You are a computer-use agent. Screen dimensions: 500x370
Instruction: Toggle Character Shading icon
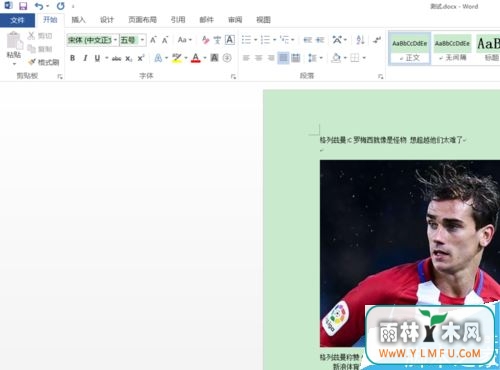(x=214, y=58)
